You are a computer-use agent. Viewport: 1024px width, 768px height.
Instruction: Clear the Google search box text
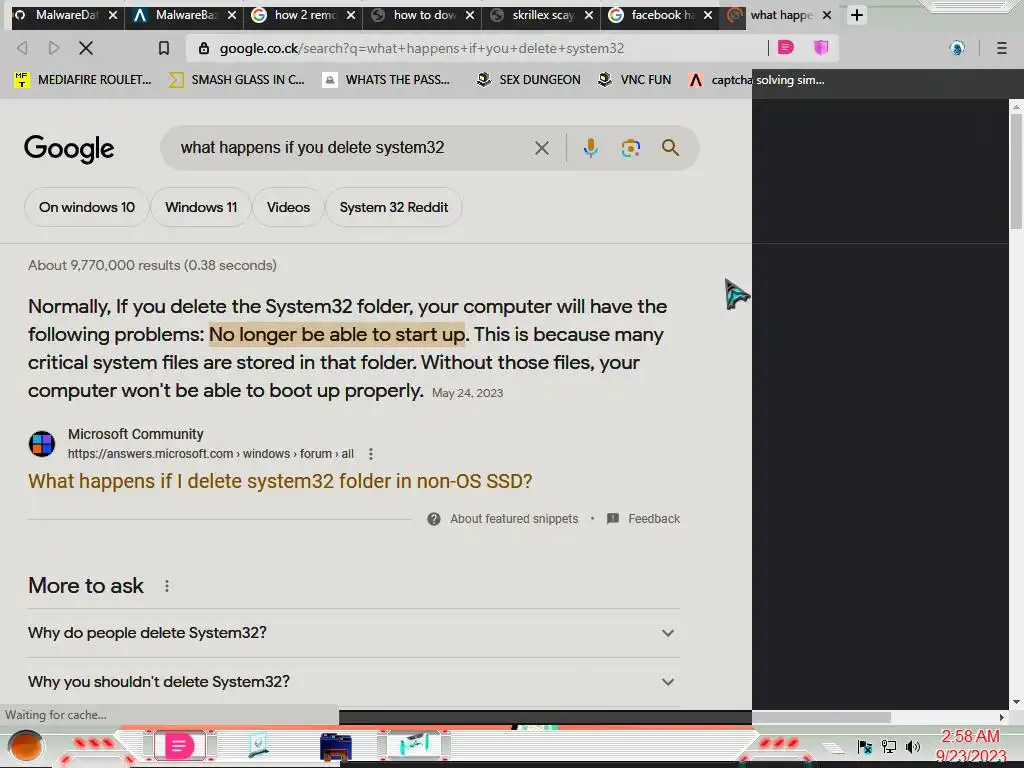coord(541,148)
